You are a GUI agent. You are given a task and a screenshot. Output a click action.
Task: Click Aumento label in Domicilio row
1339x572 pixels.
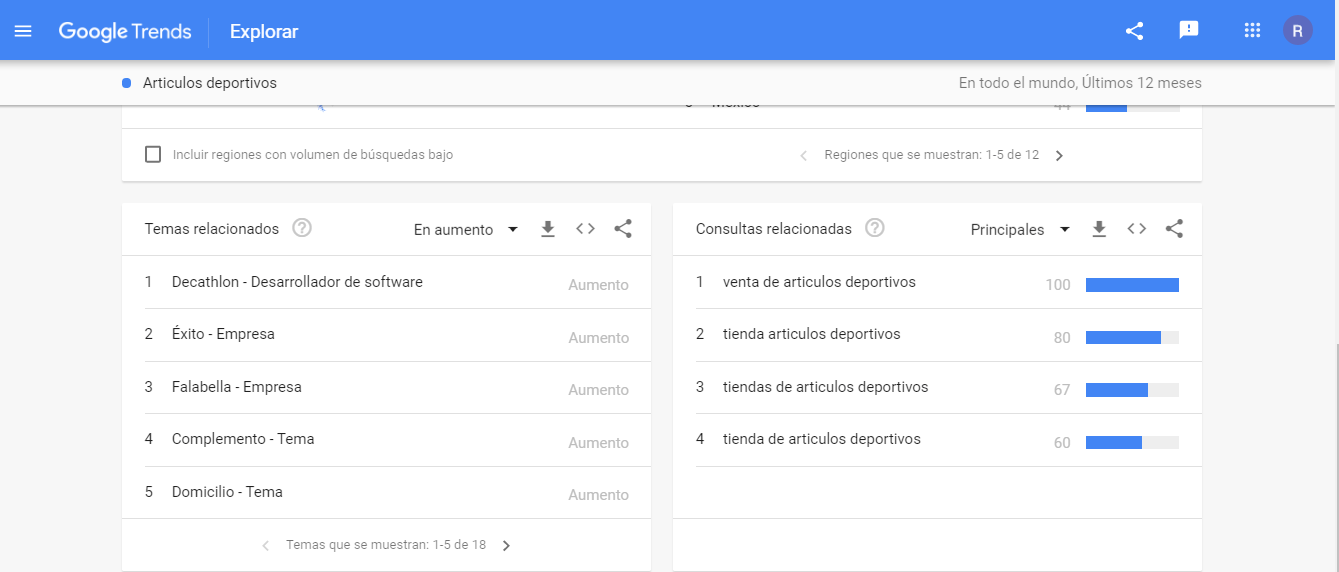coord(598,495)
